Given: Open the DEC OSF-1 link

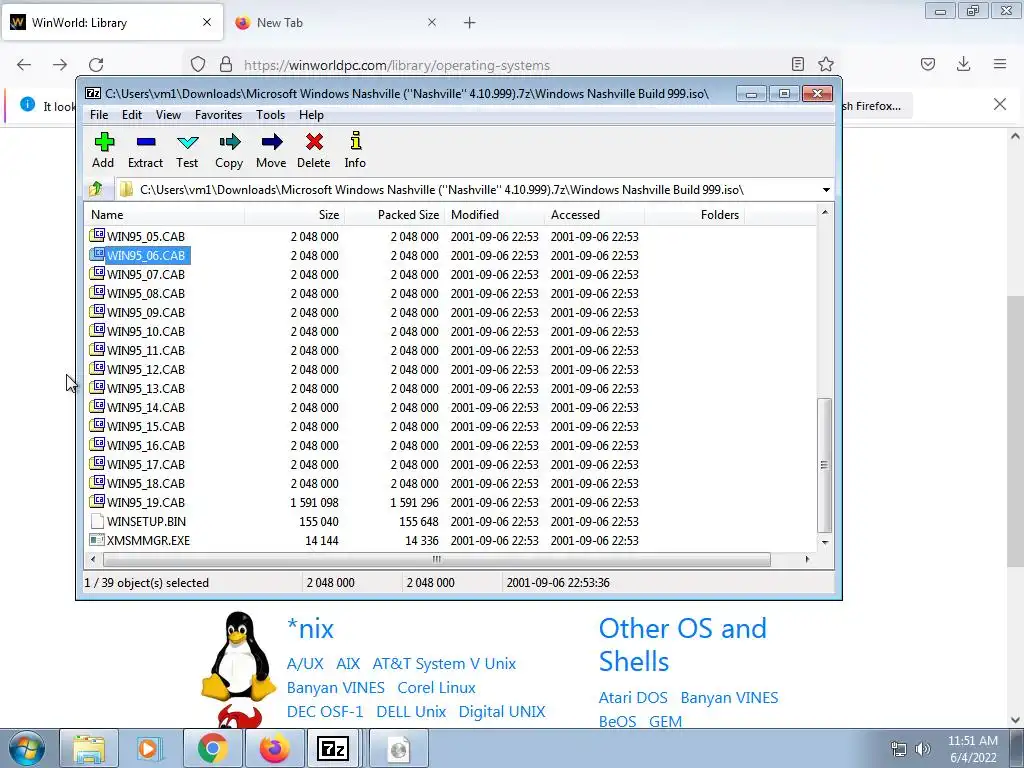Looking at the screenshot, I should tap(325, 712).
